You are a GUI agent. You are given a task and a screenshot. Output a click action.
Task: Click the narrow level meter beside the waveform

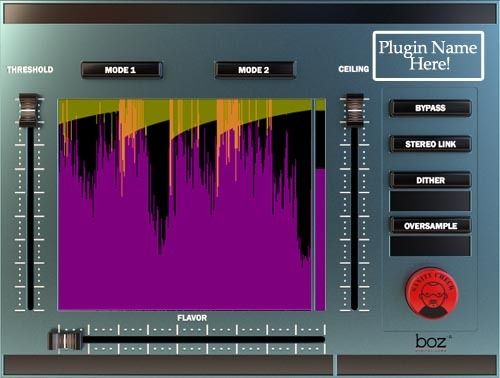click(320, 204)
